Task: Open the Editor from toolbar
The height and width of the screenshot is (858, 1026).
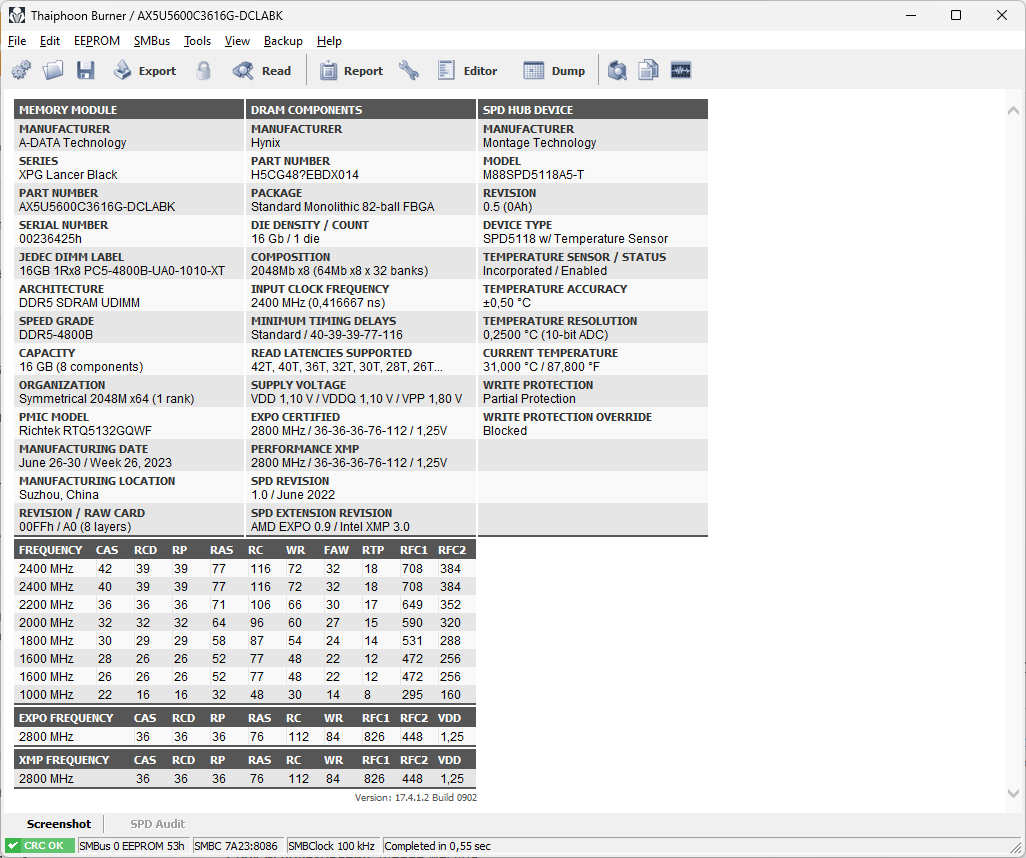Action: [468, 71]
